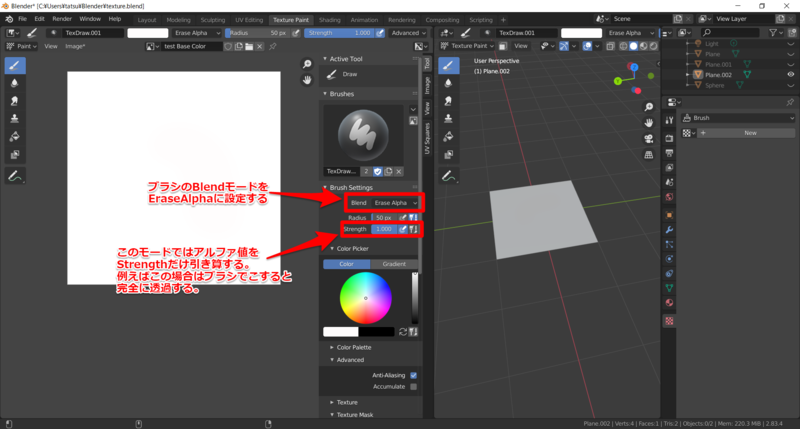The image size is (800, 429).
Task: Switch to the UV Editing workspace tab
Action: click(249, 20)
